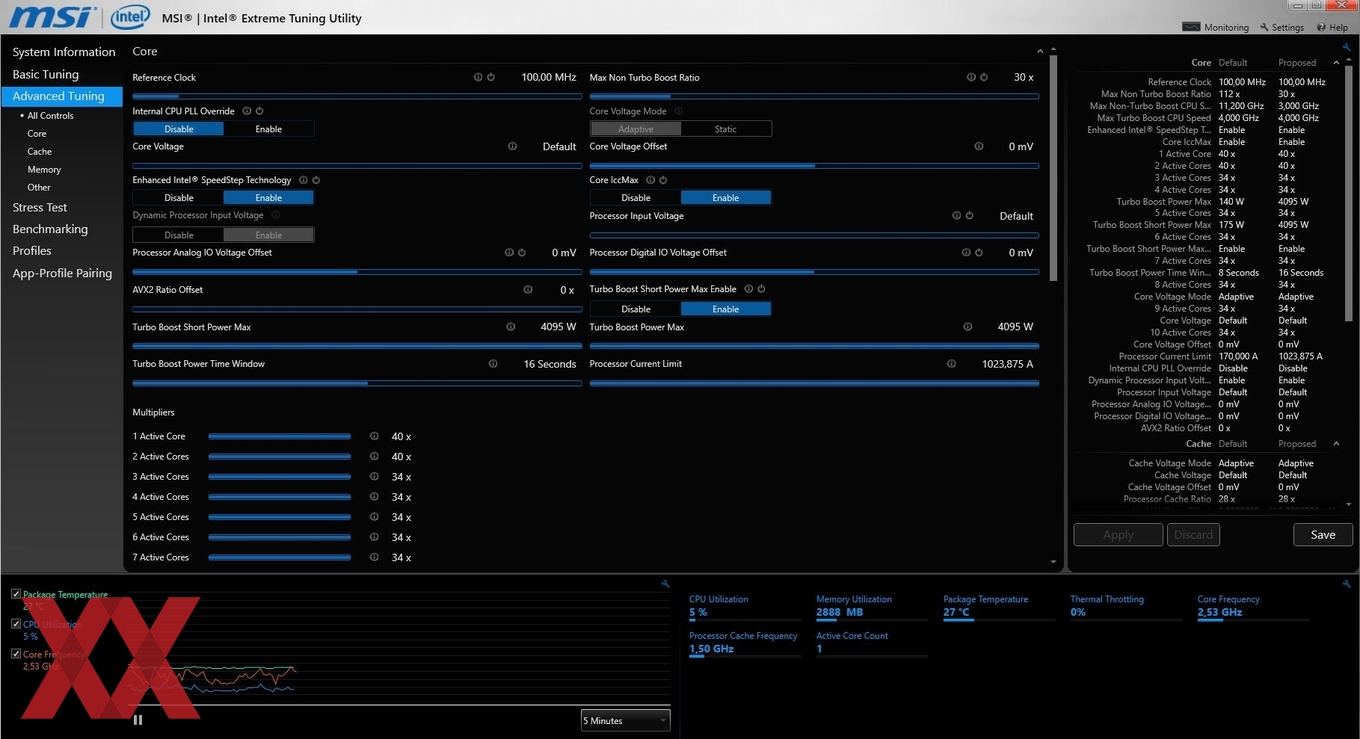This screenshot has height=739, width=1360.
Task: Show info for Core IccMax
Action: coord(650,180)
